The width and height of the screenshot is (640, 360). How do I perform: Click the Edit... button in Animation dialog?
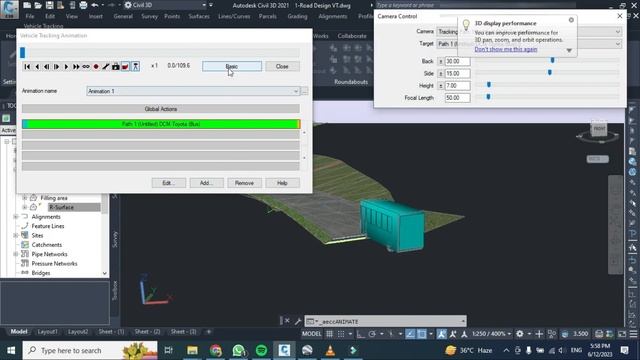(169, 183)
